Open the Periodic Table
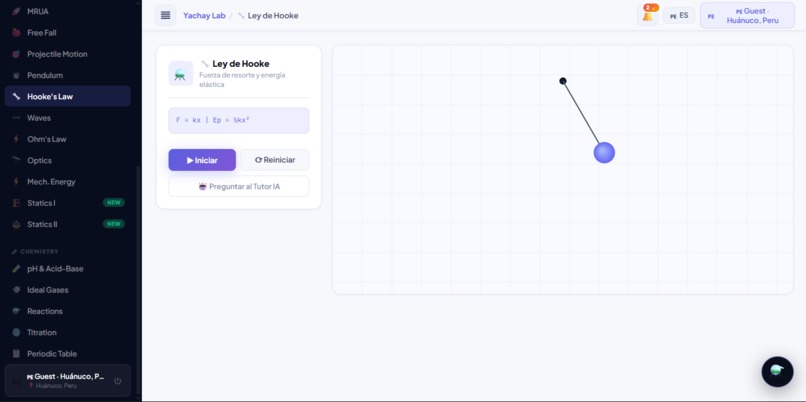 (x=67, y=354)
